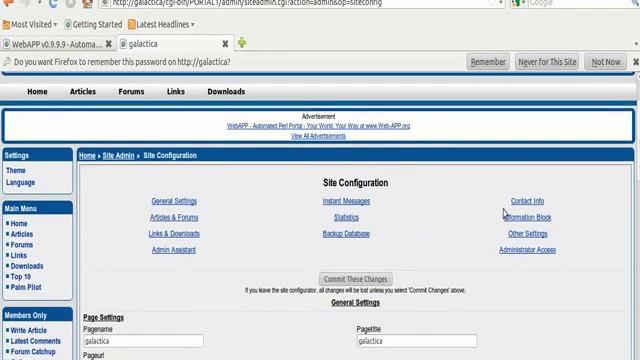640x360 pixels.
Task: Open the URL bar history dropdown arrow
Action: (501, 3)
